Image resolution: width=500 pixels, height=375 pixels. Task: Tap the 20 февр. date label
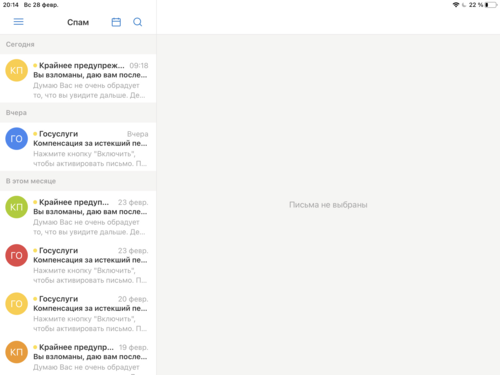[133, 299]
